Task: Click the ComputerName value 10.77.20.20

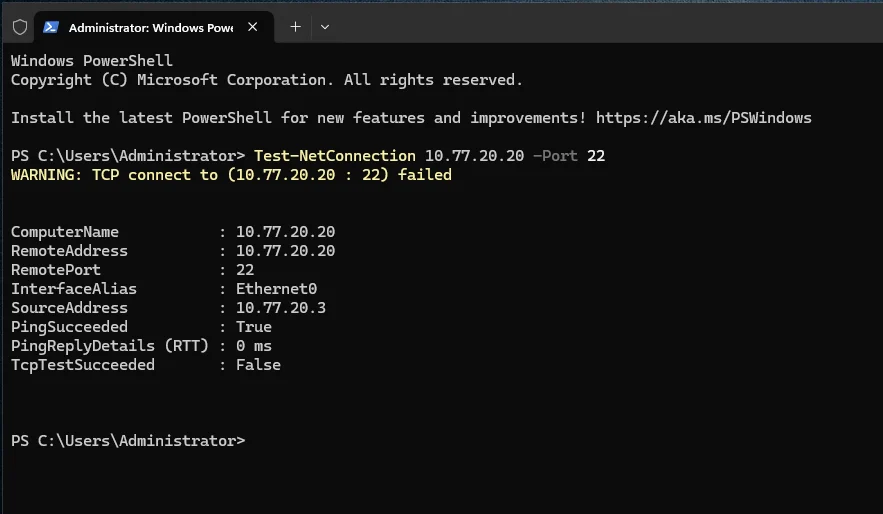Action: (285, 231)
